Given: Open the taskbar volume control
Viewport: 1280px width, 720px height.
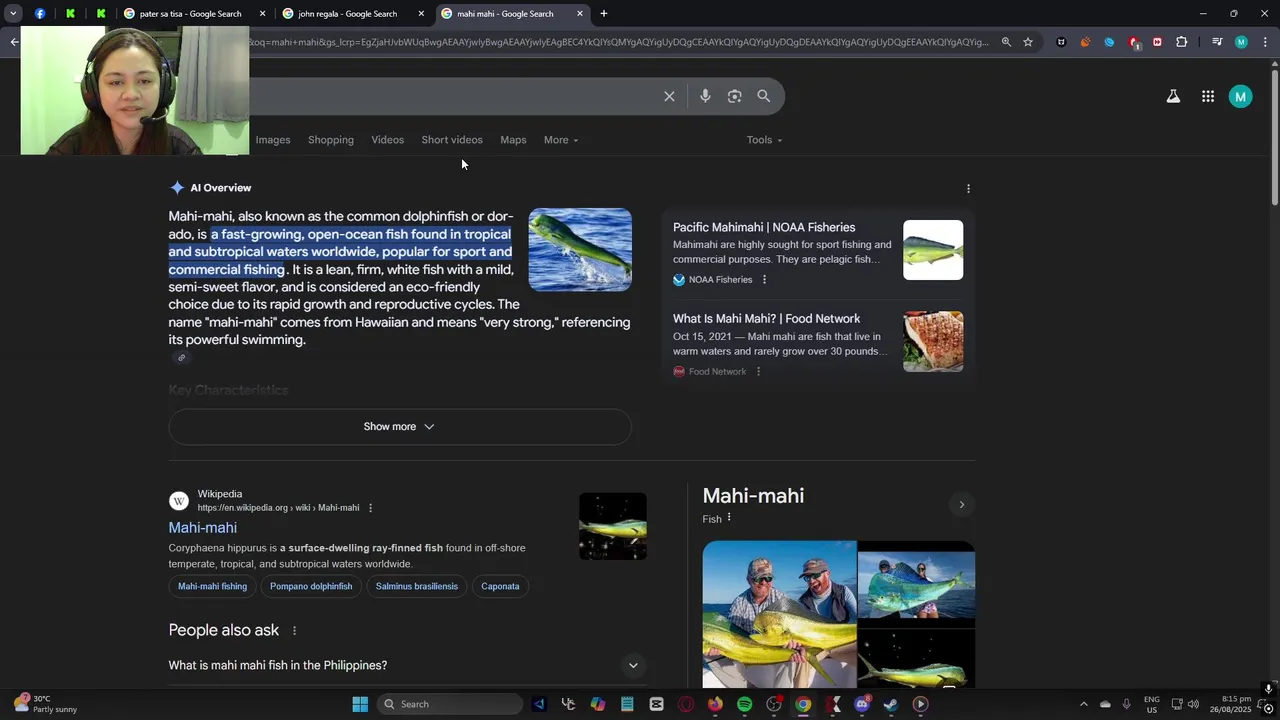Looking at the screenshot, I should [1193, 704].
